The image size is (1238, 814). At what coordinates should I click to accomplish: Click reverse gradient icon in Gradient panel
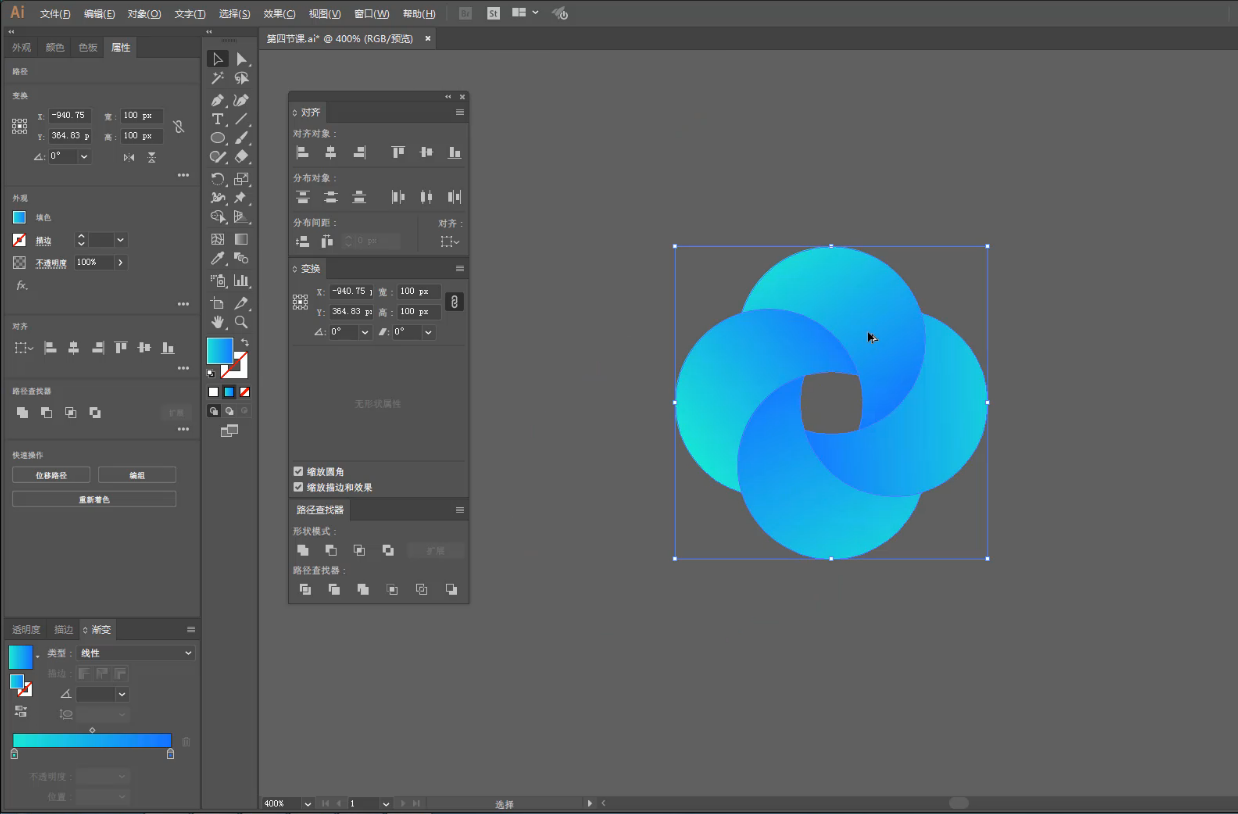pos(21,711)
